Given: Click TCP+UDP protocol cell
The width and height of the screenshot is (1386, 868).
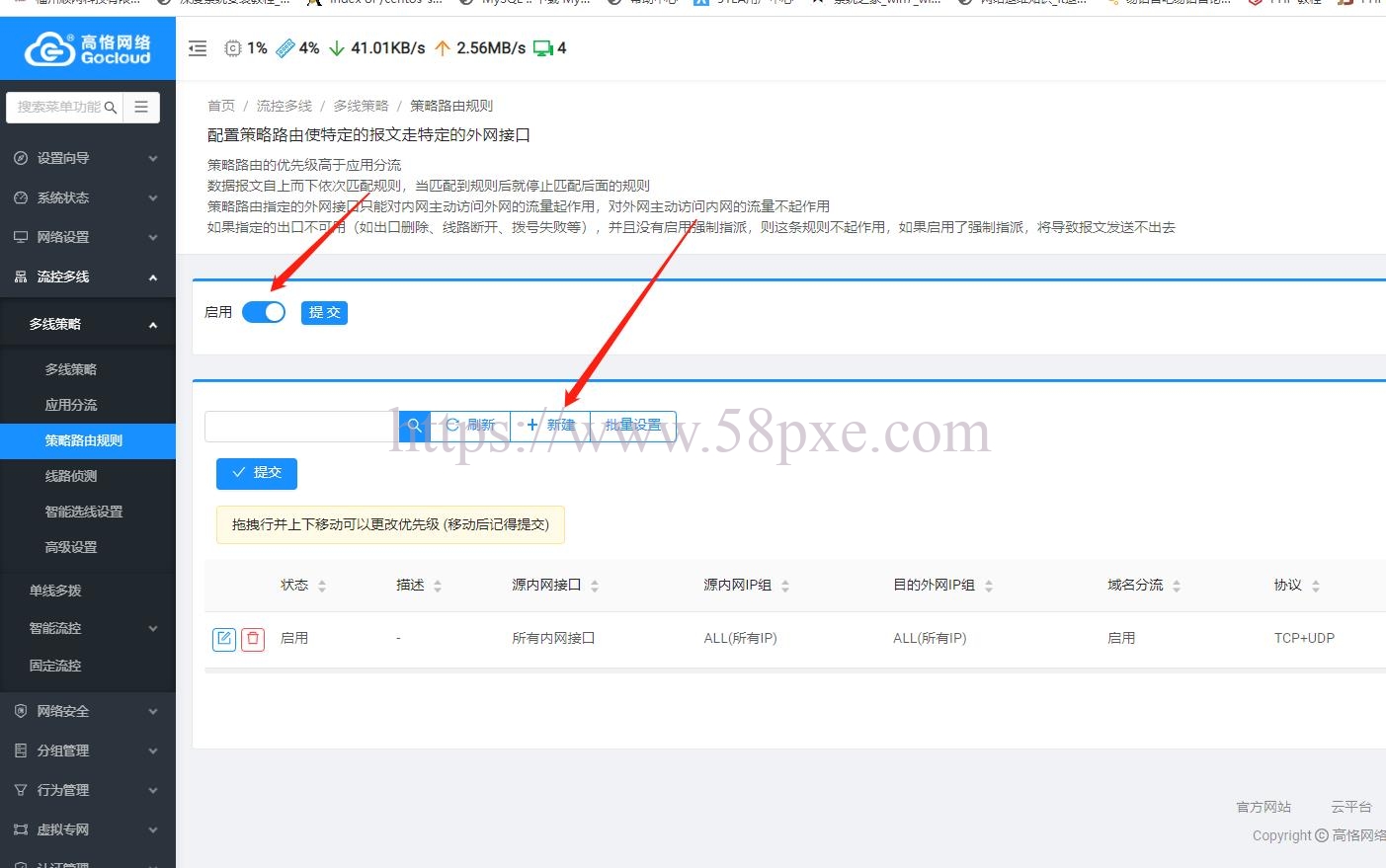Looking at the screenshot, I should pos(1304,639).
